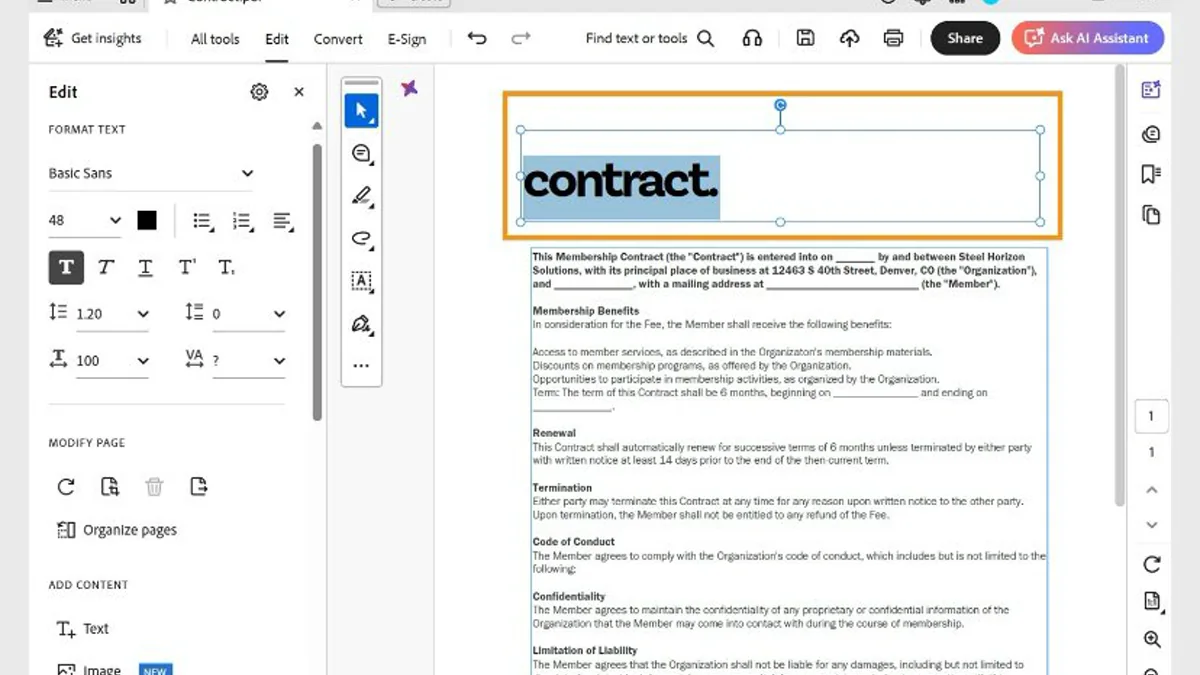The width and height of the screenshot is (1200, 675).
Task: Zoom in with the magnifier plus icon
Action: (x=1151, y=639)
